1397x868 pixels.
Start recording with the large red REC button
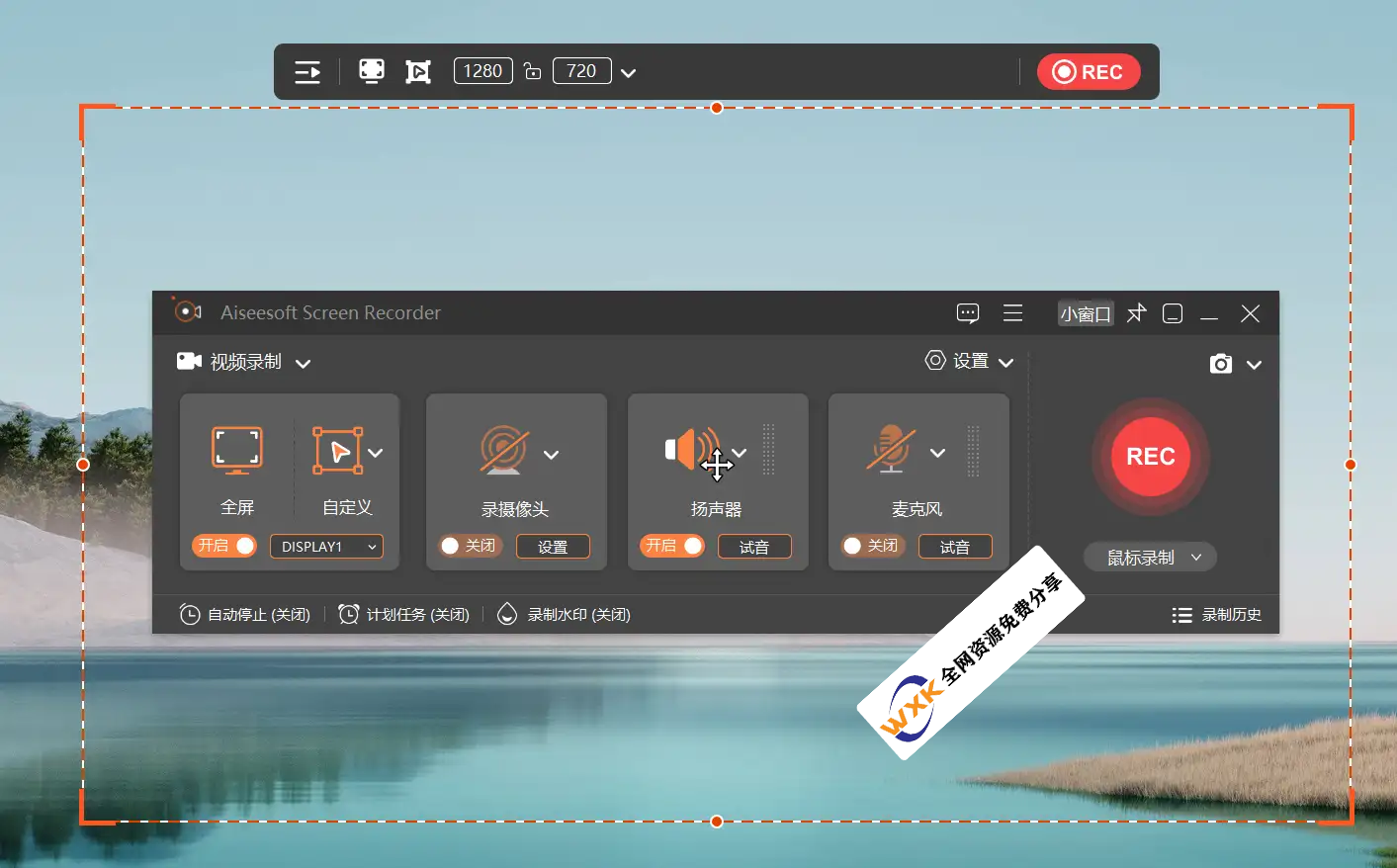coord(1151,457)
